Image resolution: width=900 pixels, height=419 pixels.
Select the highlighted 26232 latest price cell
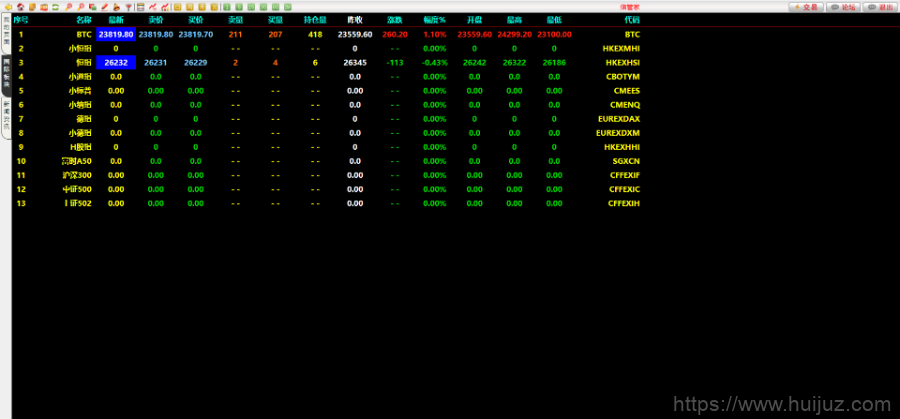(116, 63)
